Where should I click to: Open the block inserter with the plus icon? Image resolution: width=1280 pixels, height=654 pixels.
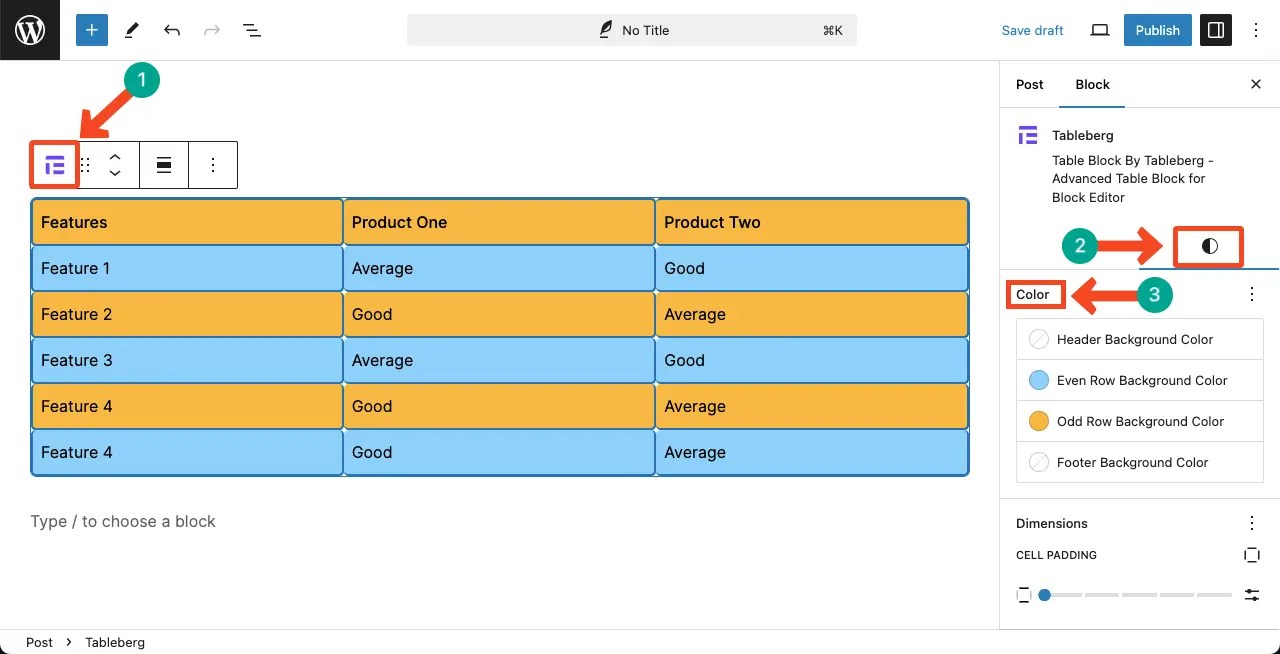(91, 30)
